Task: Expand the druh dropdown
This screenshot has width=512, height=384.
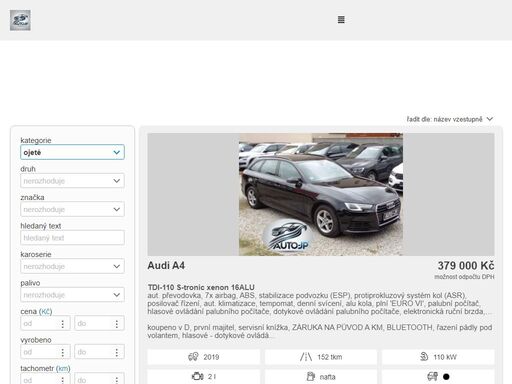Action: (x=72, y=181)
